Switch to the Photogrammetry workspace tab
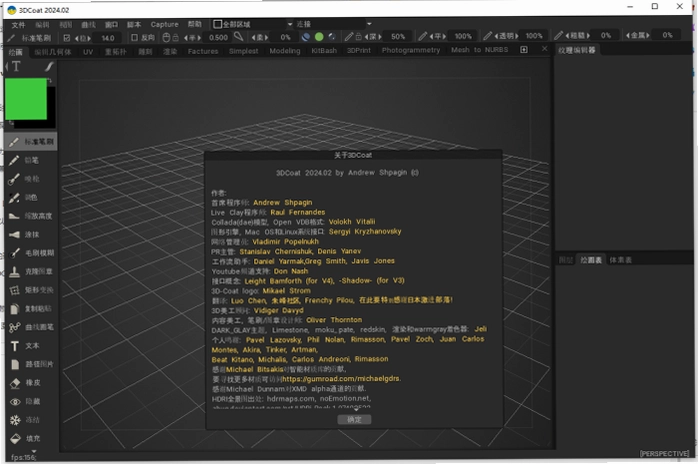Image resolution: width=698 pixels, height=464 pixels. tap(410, 50)
